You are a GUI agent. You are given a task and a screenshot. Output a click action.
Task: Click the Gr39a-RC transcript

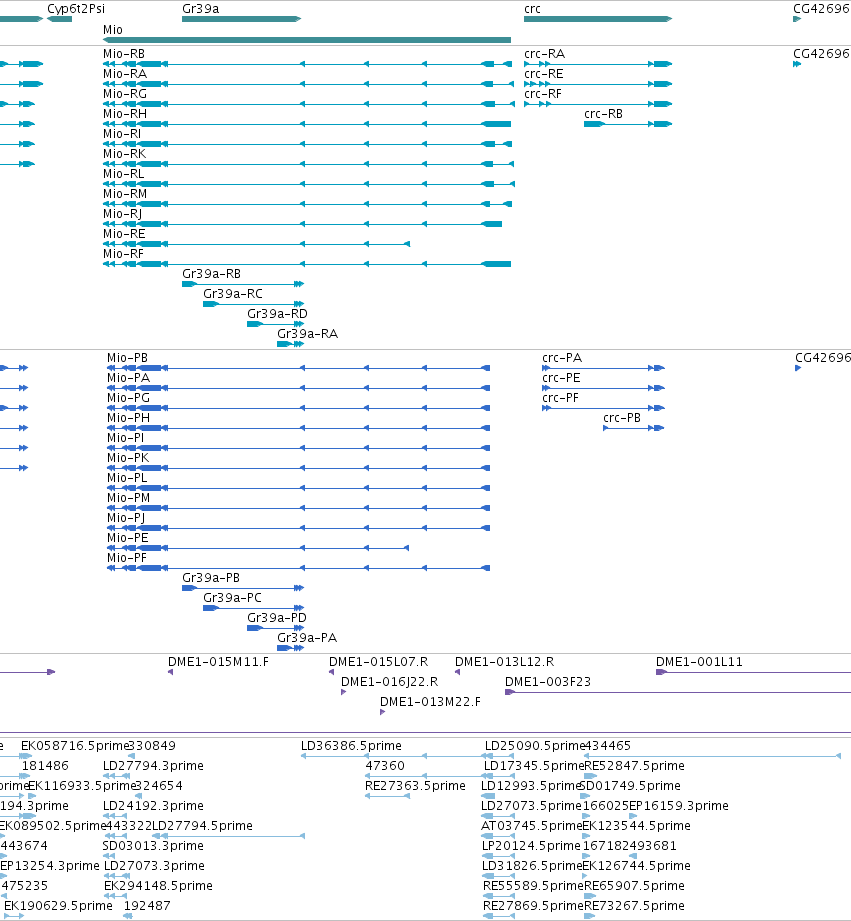tap(233, 294)
